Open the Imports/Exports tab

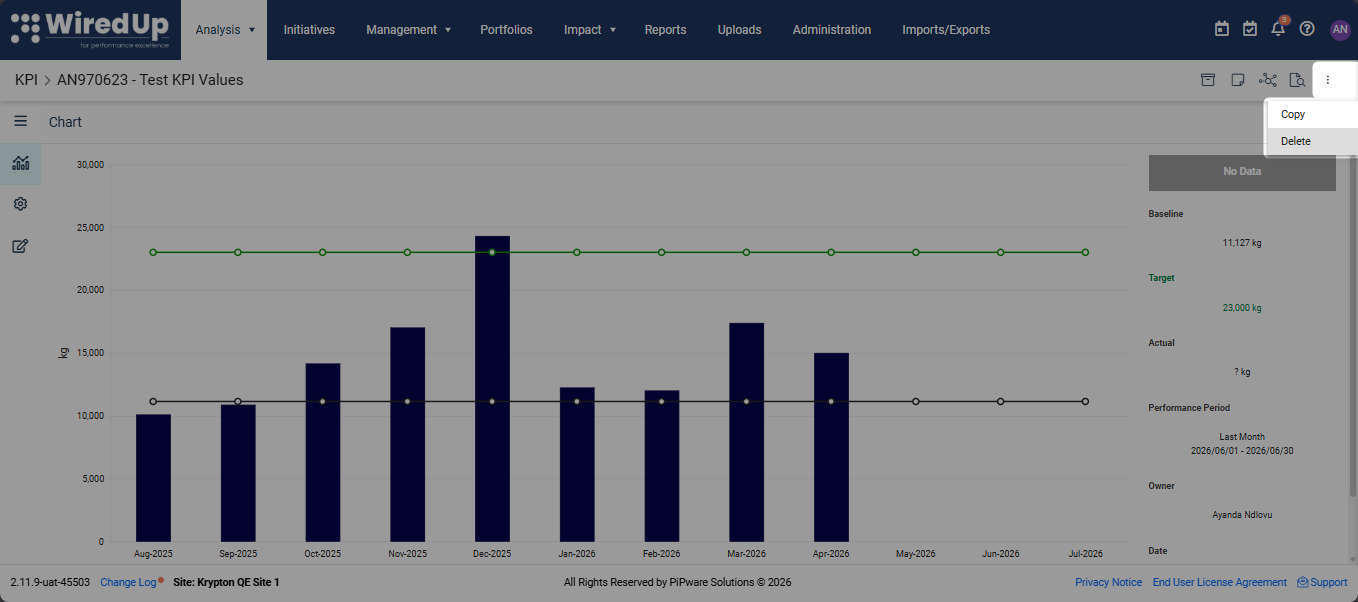946,30
